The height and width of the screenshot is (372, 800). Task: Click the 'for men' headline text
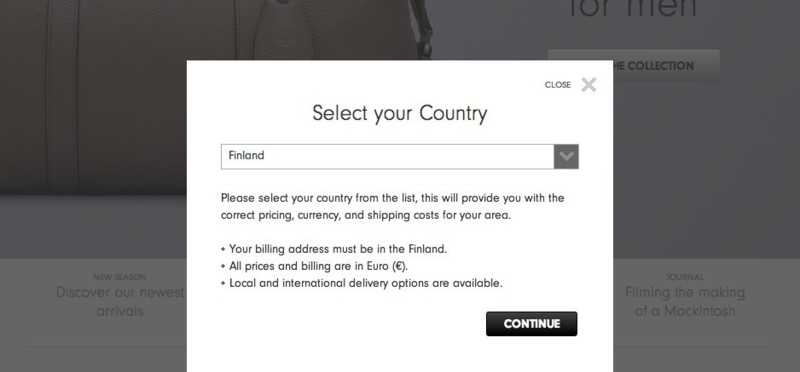coord(633,9)
